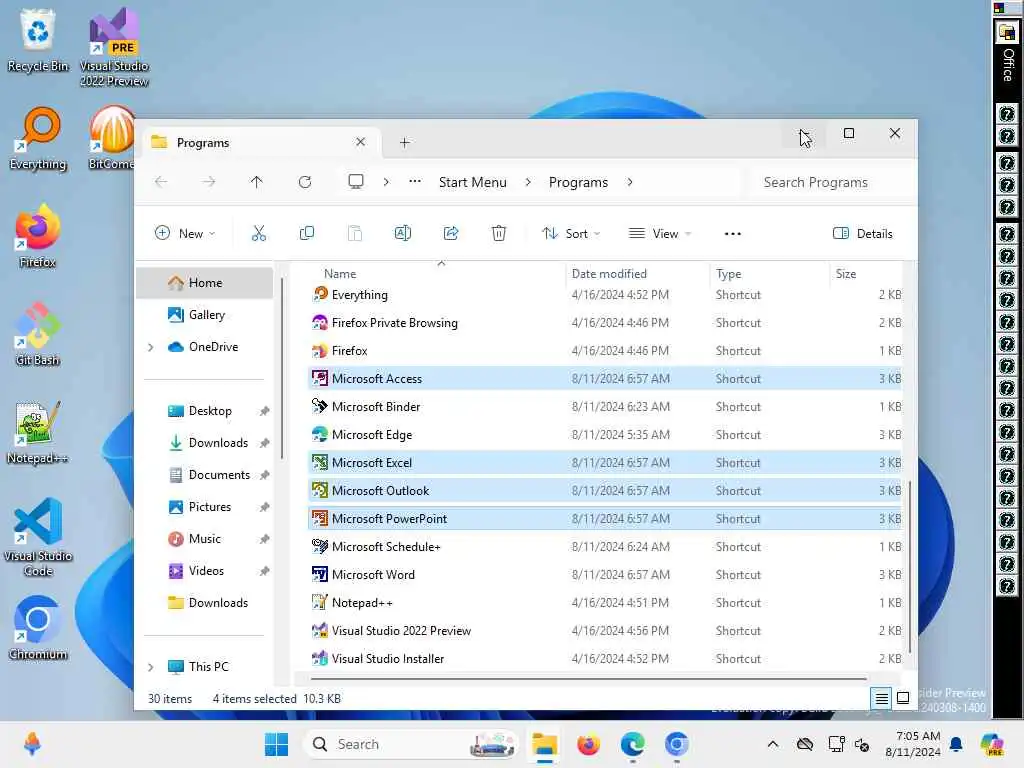Screen dimensions: 1024x768
Task: Go forward with the right arrow
Action: tap(208, 182)
